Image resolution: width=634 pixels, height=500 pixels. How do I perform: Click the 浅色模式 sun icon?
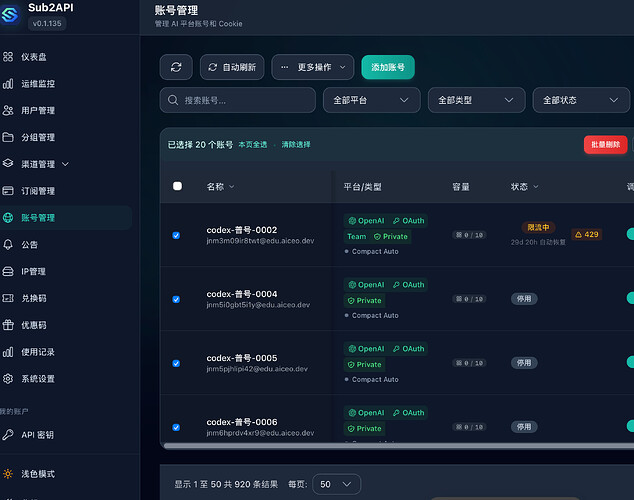[8, 474]
